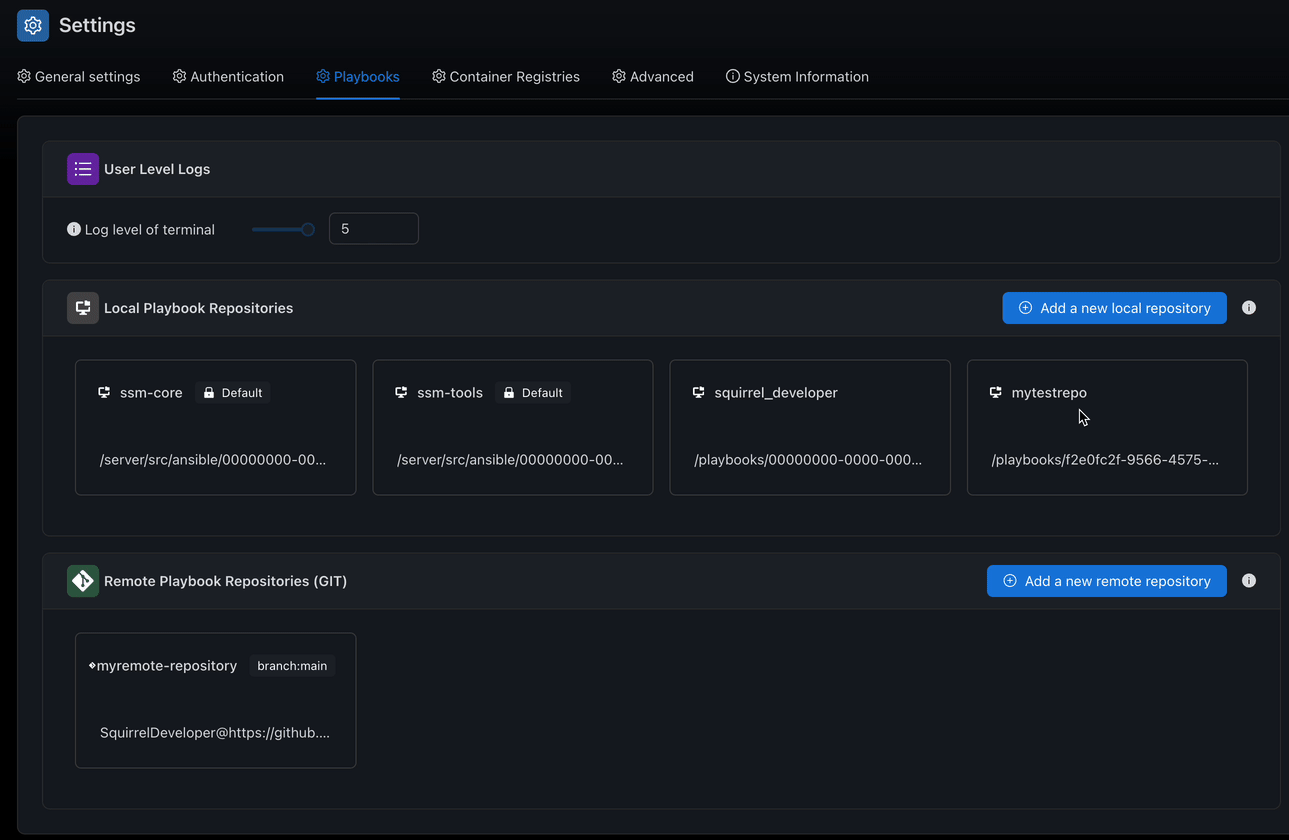Click the computer icon on squirrel_developer card

click(698, 392)
